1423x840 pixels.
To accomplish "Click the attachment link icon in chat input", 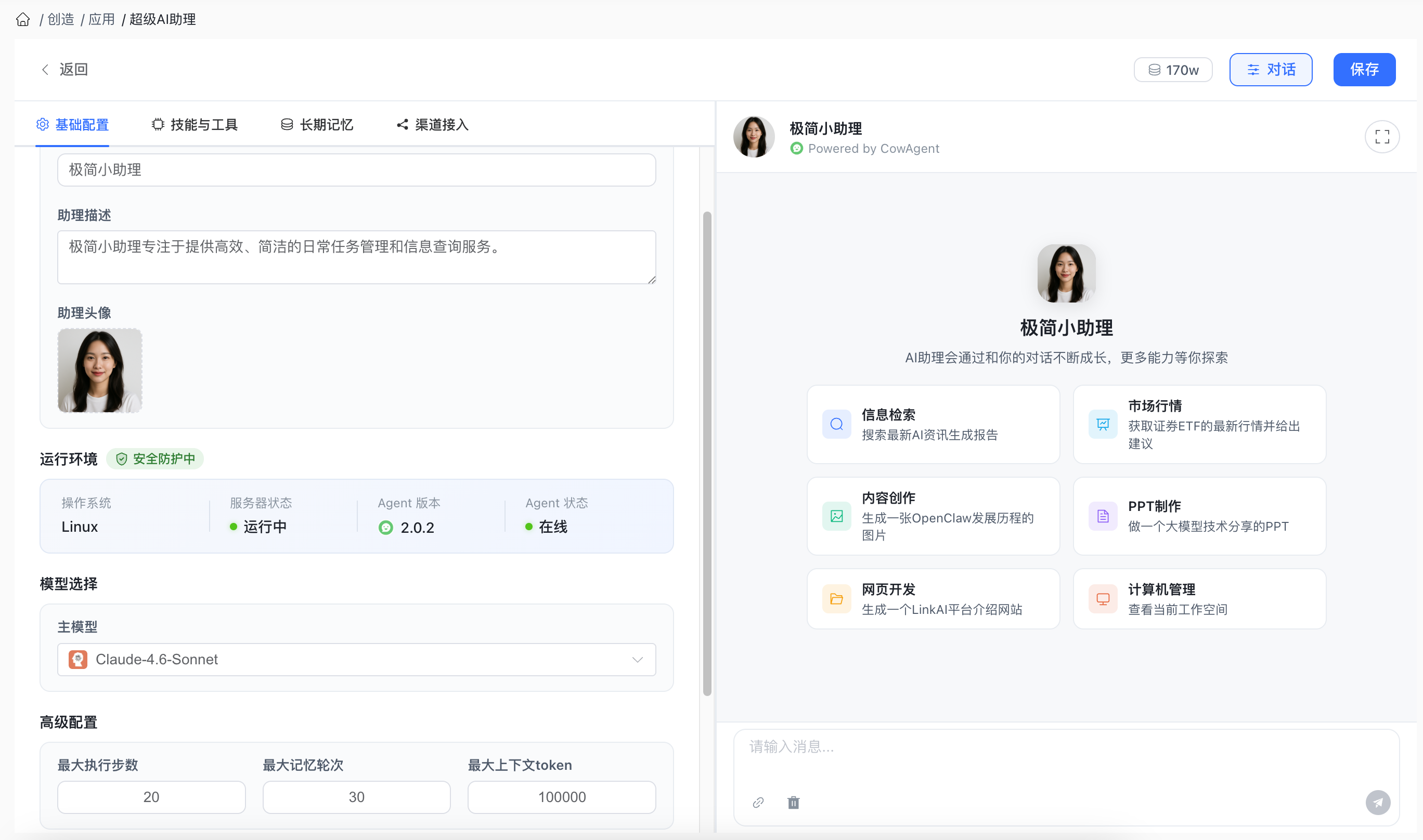I will click(758, 802).
